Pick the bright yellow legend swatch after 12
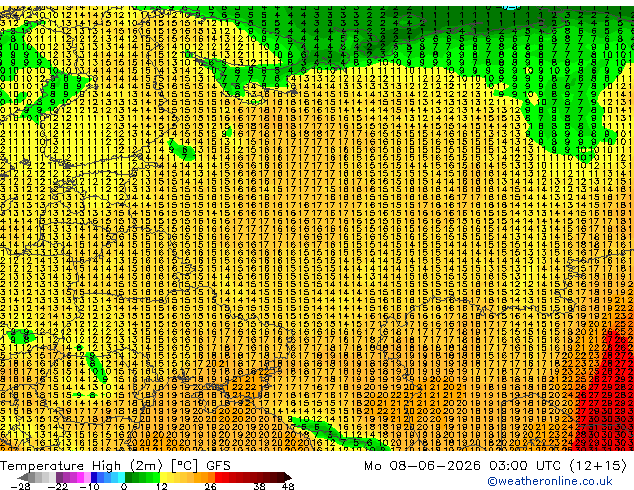This screenshot has height=490, width=634. coord(163,477)
